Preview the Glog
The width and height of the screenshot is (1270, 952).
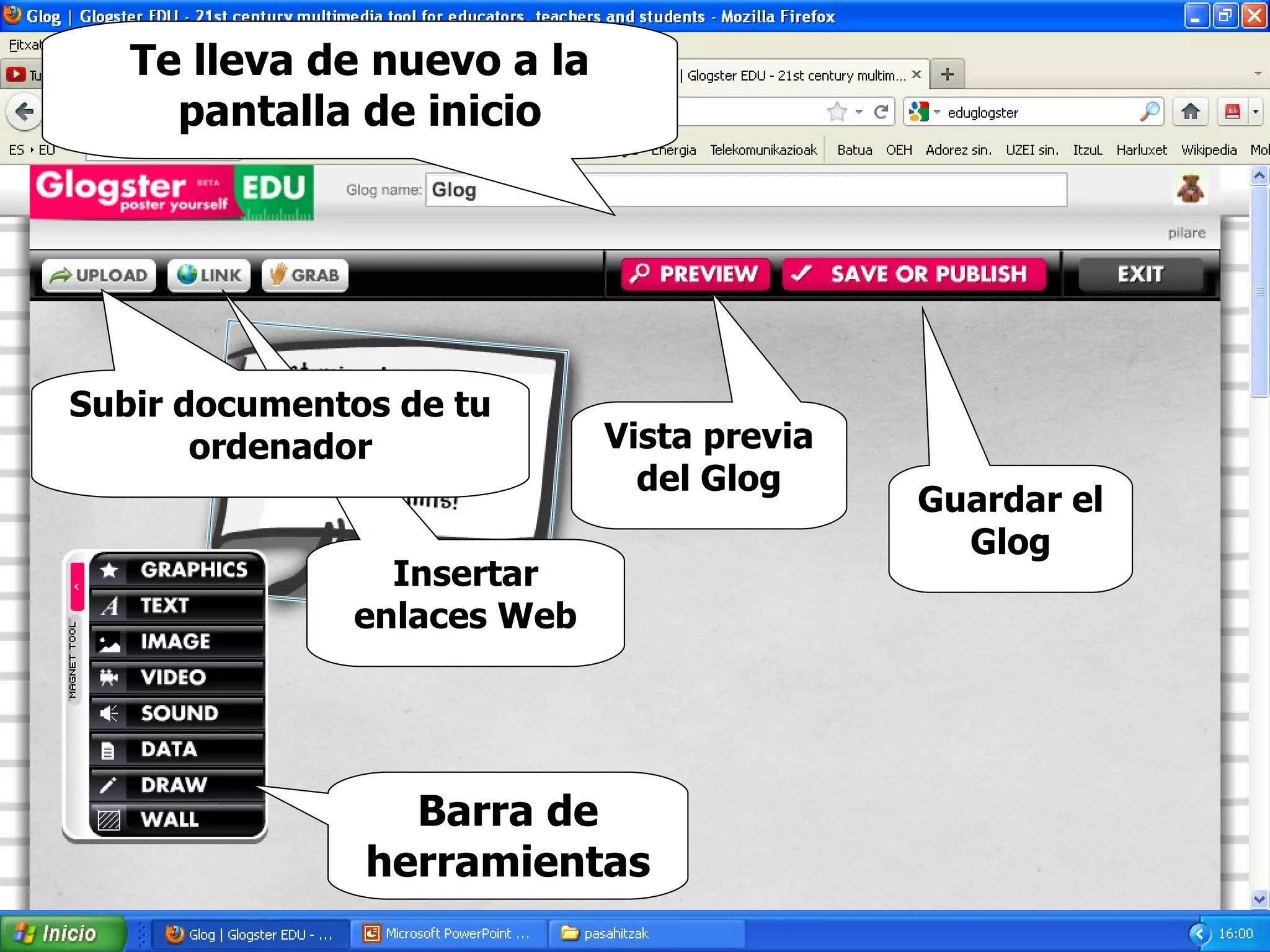696,274
